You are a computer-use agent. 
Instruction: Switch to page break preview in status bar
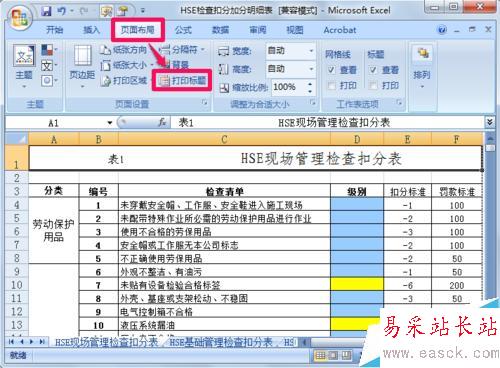346,355
